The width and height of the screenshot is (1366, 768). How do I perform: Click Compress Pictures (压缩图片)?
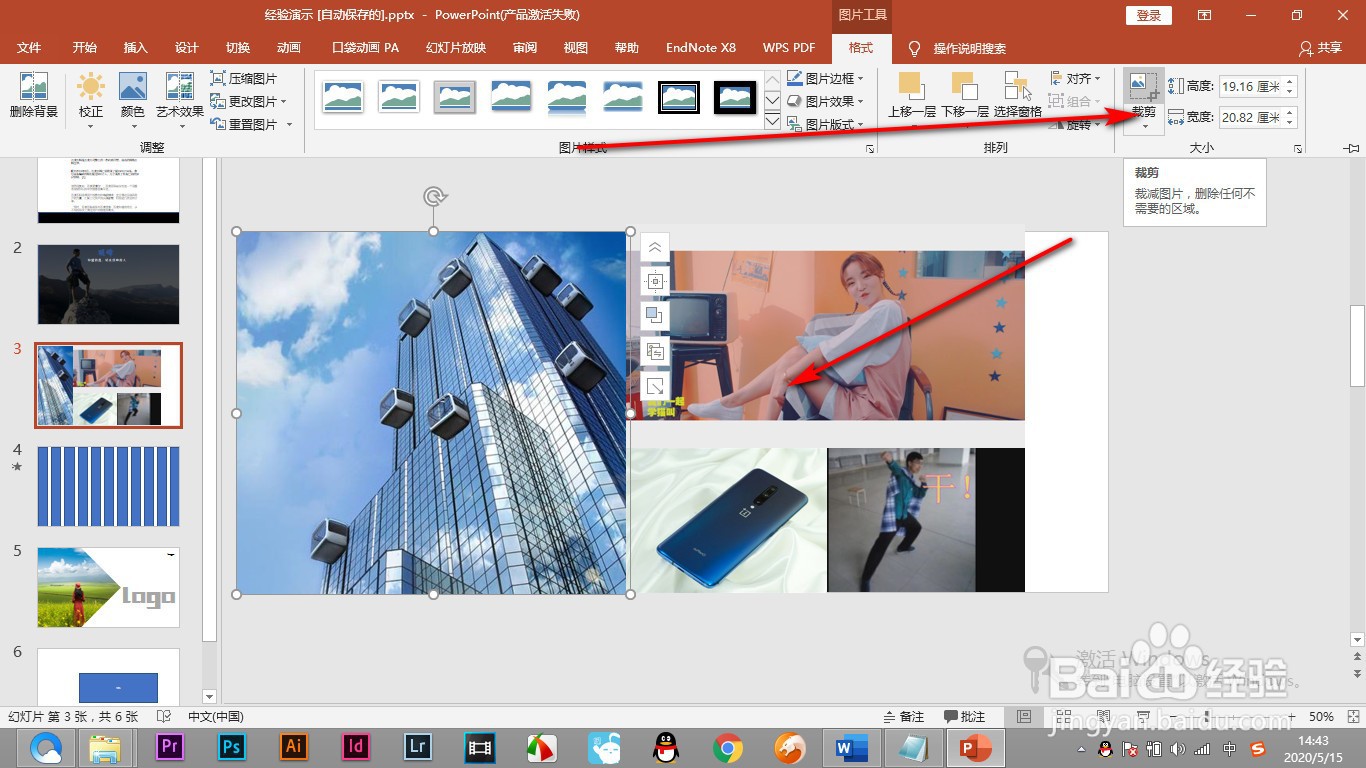243,78
